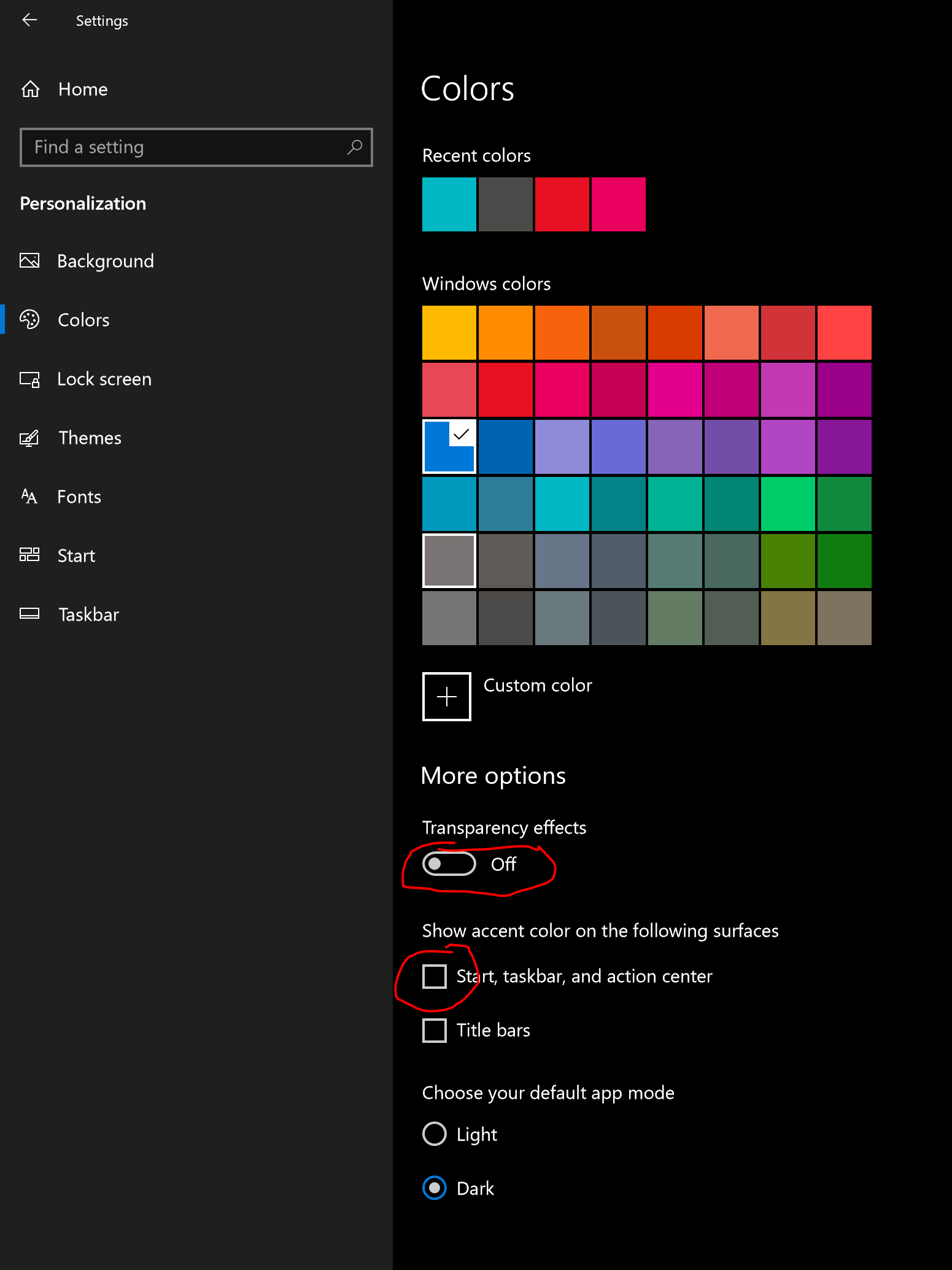Click the Background picture icon
Viewport: 952px width, 1270px height.
[29, 261]
